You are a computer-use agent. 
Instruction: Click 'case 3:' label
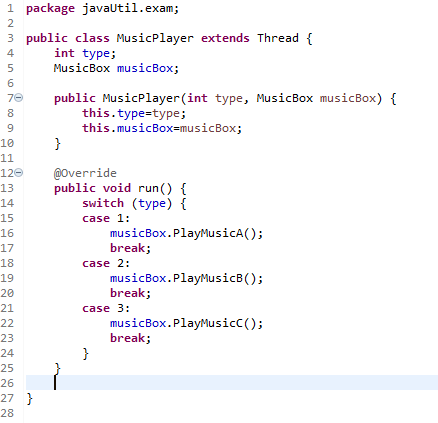106,308
